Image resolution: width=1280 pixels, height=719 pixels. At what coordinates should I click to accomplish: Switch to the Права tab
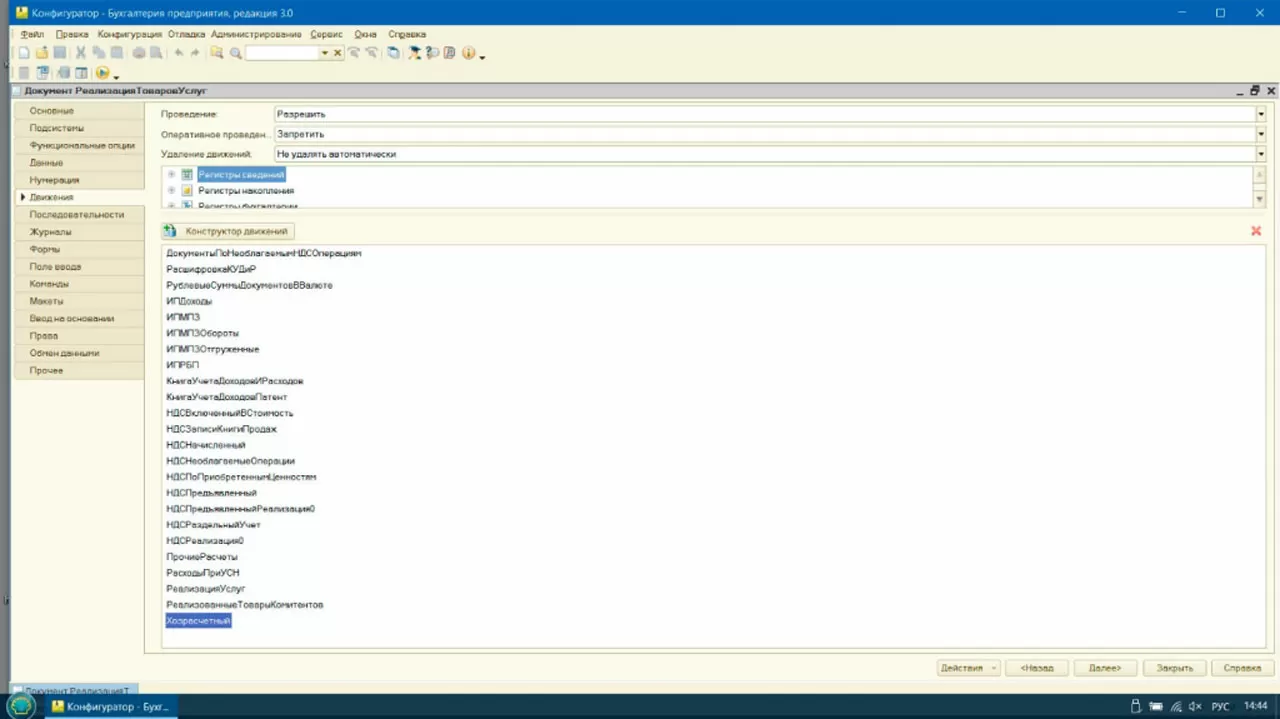79,336
